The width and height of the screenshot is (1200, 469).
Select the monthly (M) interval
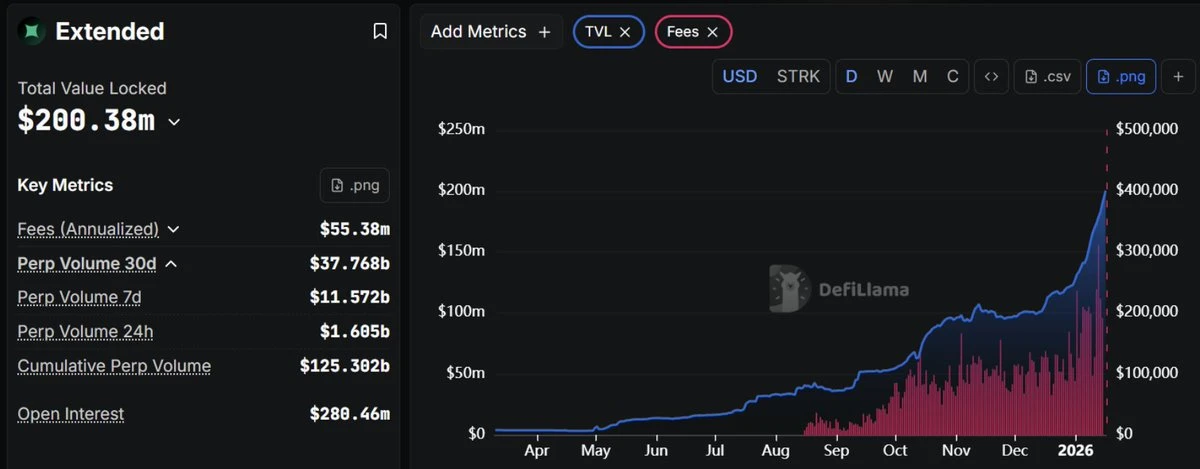click(920, 77)
